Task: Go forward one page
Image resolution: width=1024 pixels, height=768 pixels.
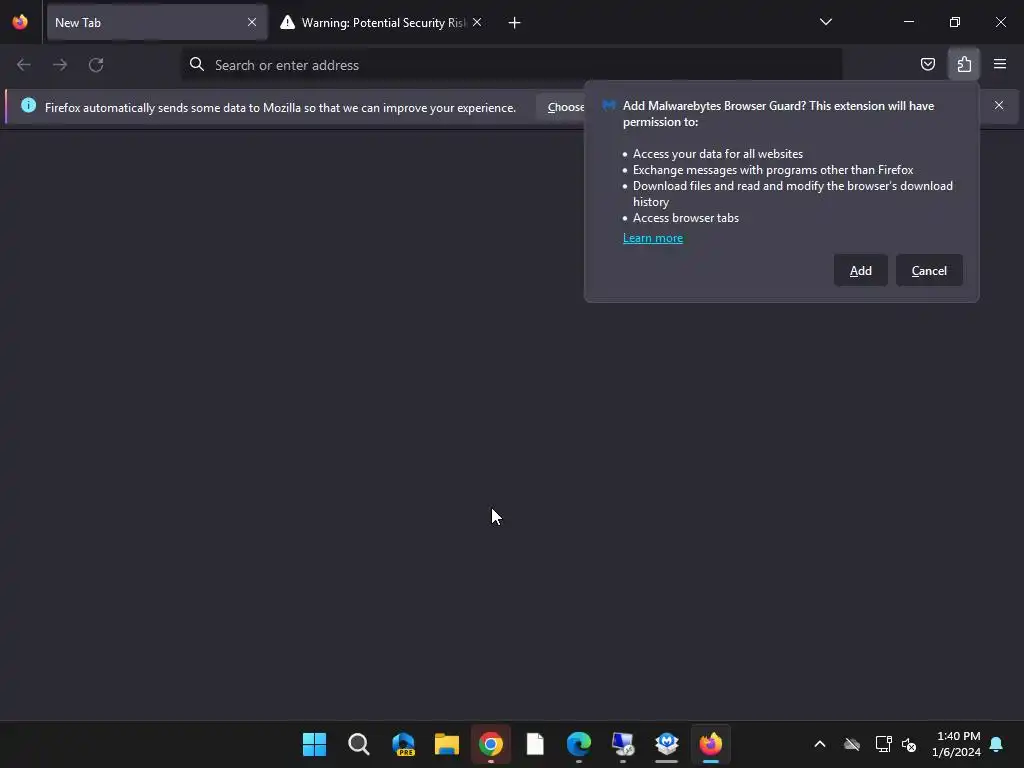Action: pos(59,65)
